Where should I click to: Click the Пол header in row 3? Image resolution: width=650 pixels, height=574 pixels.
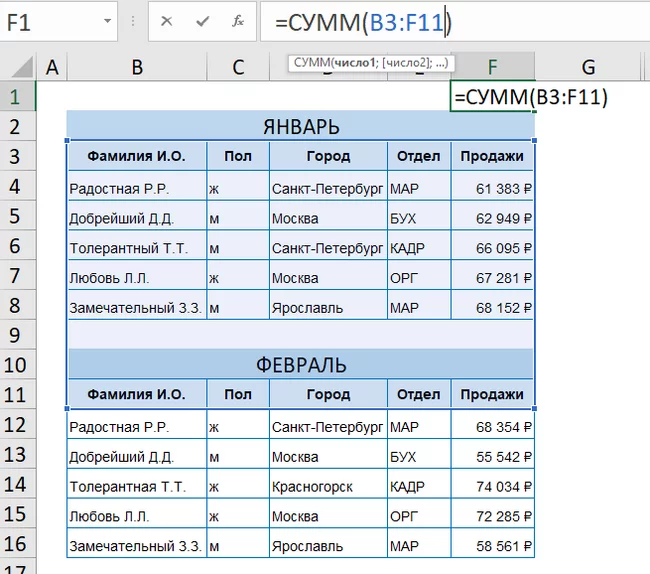coord(238,156)
